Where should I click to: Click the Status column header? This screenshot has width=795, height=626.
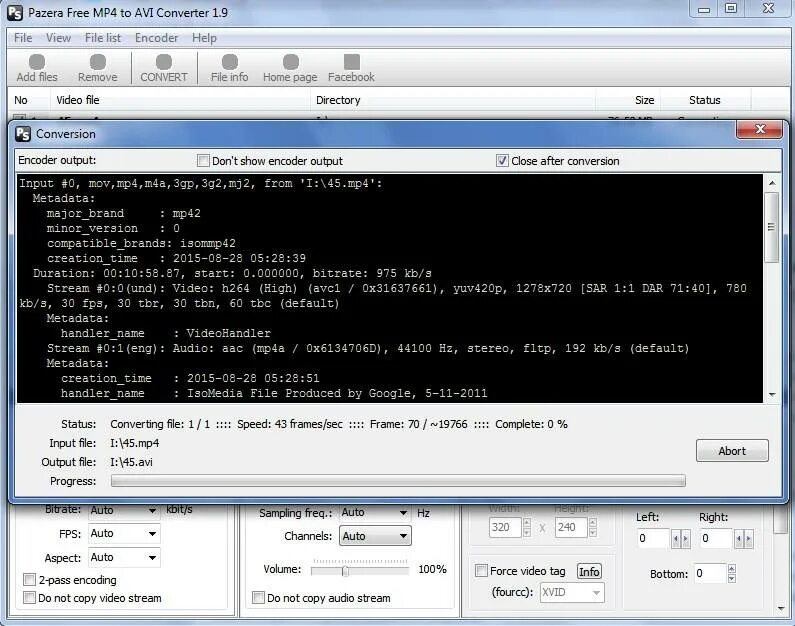[706, 100]
